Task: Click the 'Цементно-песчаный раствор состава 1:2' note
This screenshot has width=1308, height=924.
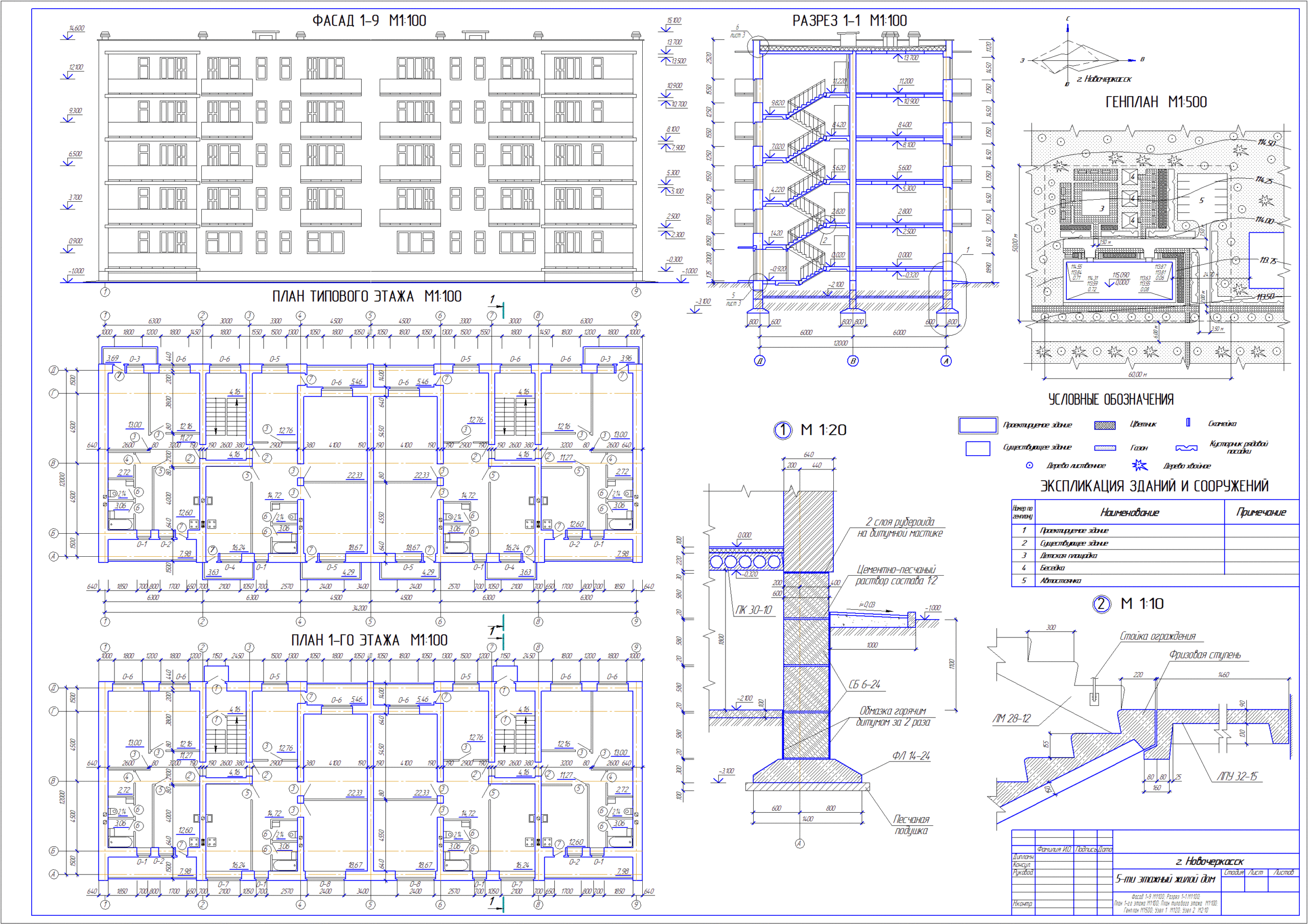Action: 896,575
